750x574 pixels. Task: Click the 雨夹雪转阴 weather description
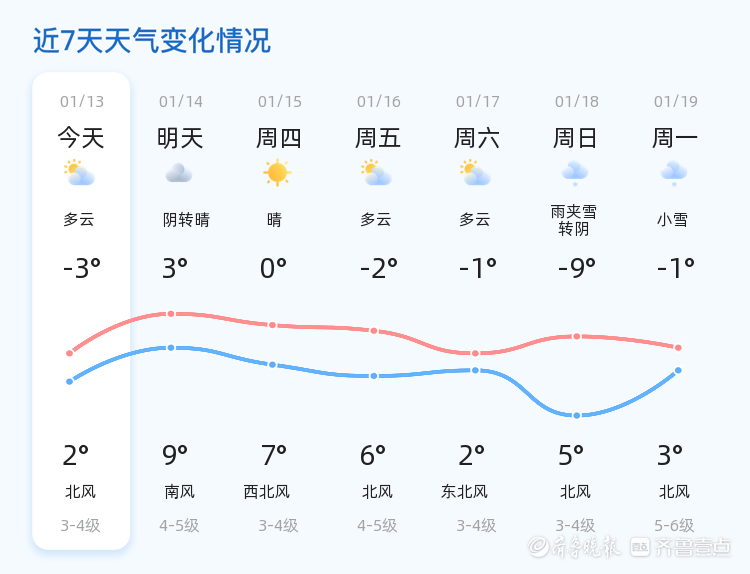click(x=575, y=220)
